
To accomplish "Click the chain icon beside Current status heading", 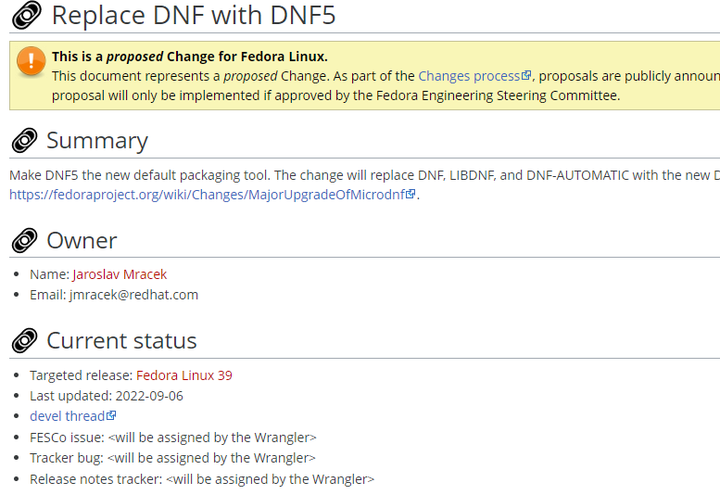I will [24, 341].
